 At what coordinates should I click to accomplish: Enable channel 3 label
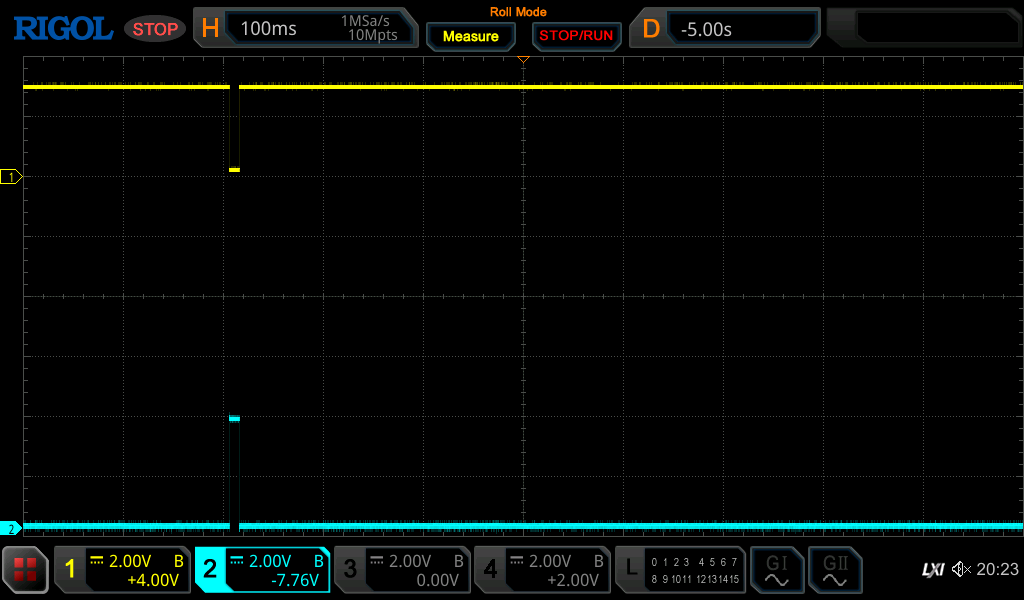coord(350,569)
